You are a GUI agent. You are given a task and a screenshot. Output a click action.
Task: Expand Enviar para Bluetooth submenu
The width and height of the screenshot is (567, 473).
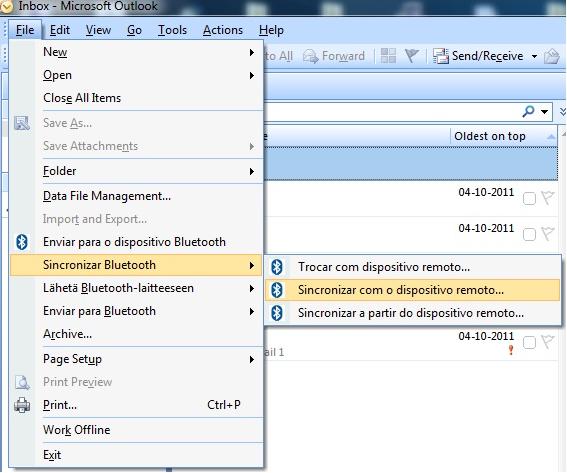pos(252,312)
